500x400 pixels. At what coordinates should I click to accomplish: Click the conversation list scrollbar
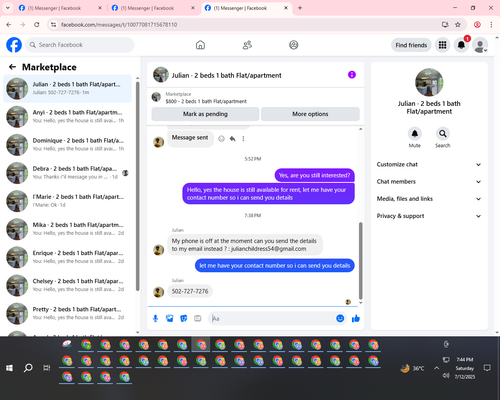[x=138, y=186]
